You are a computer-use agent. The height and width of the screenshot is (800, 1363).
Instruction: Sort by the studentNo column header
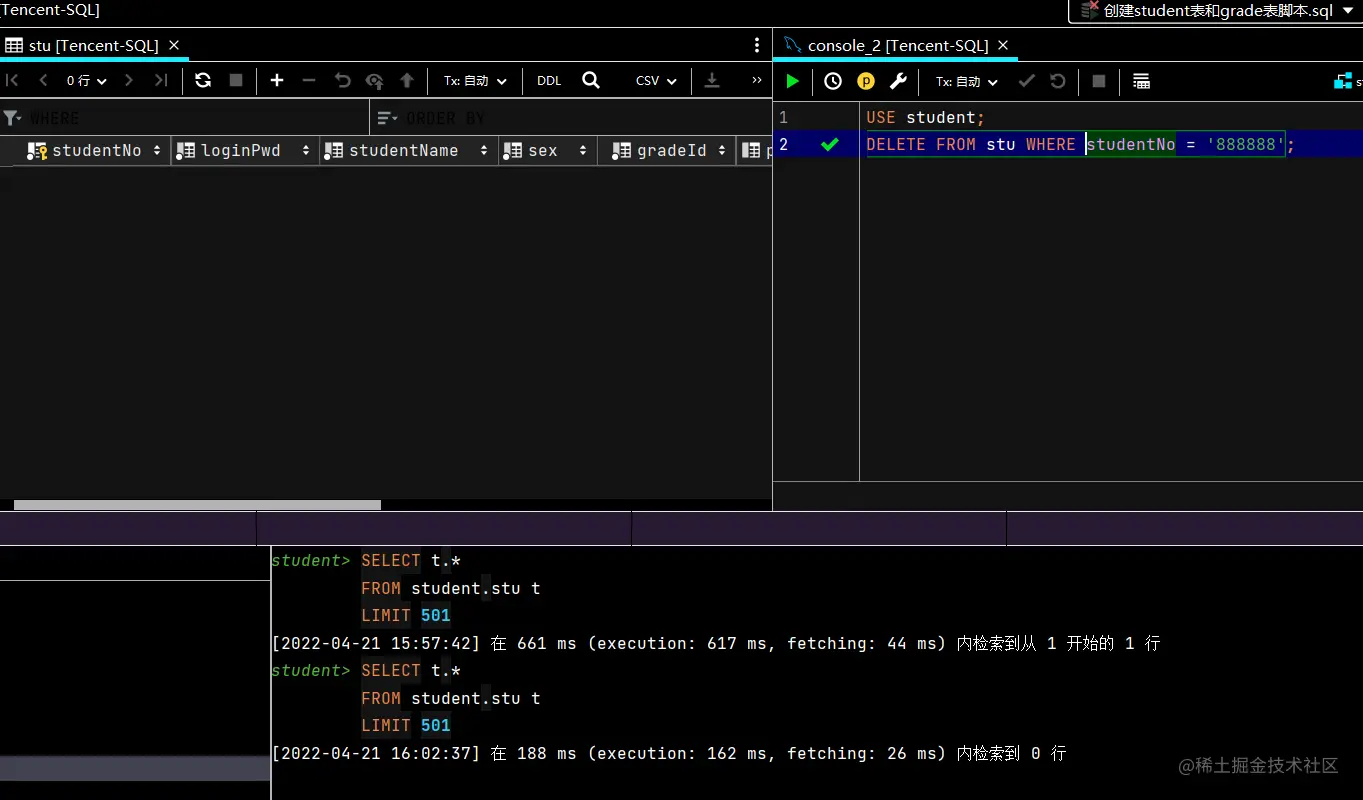point(95,150)
